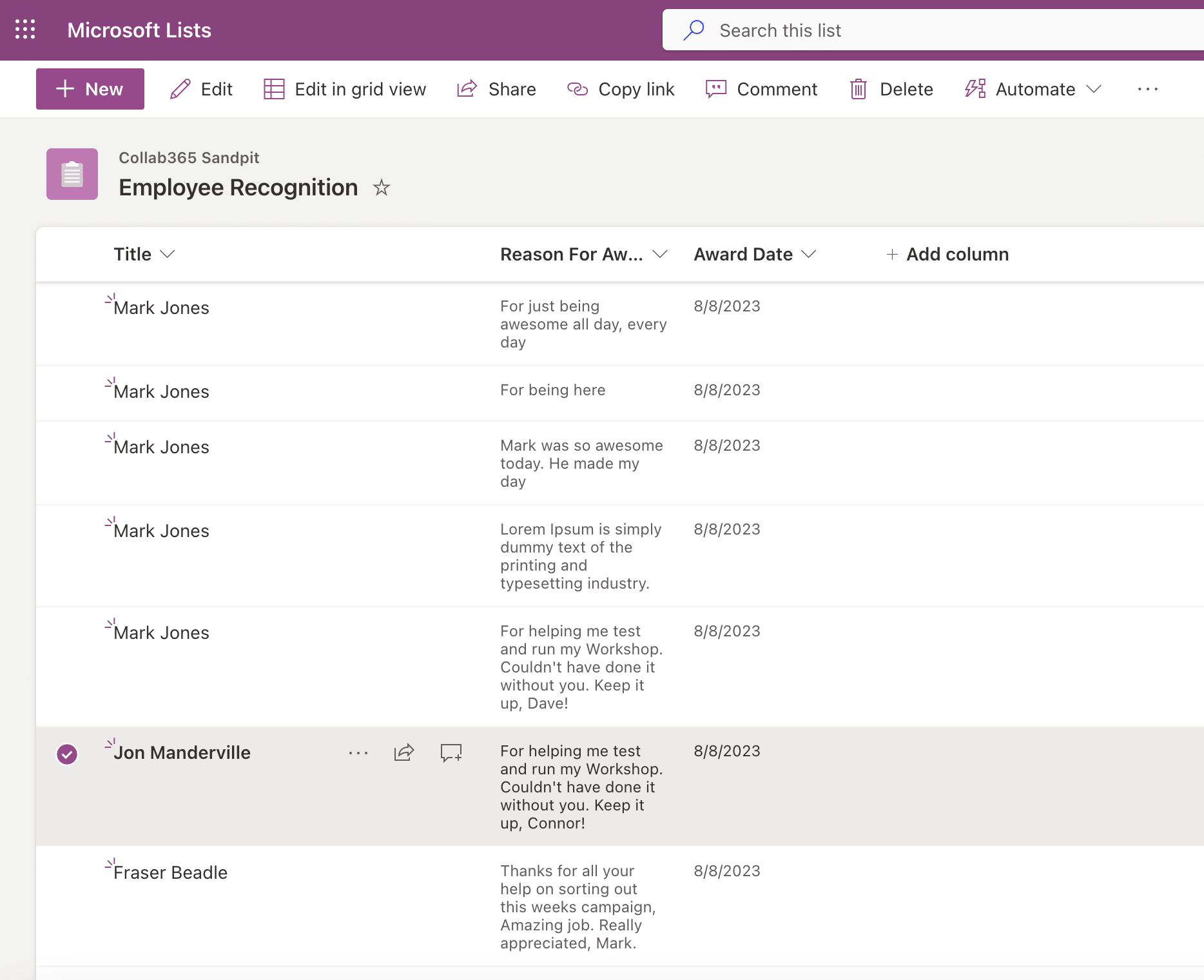Open the Edit item icon
1204x980 pixels.
(x=180, y=89)
